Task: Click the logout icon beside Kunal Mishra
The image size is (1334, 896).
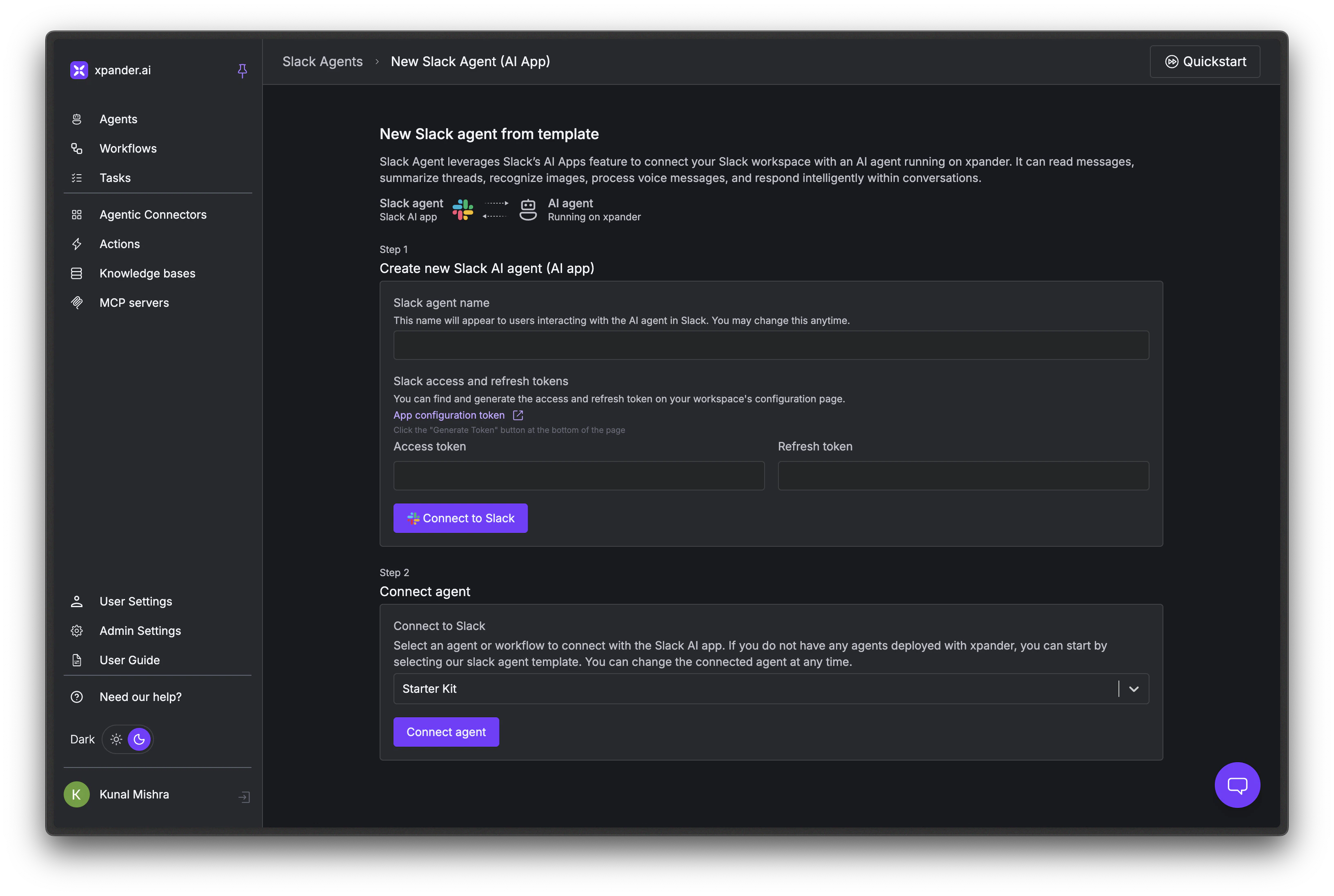Action: 244,796
